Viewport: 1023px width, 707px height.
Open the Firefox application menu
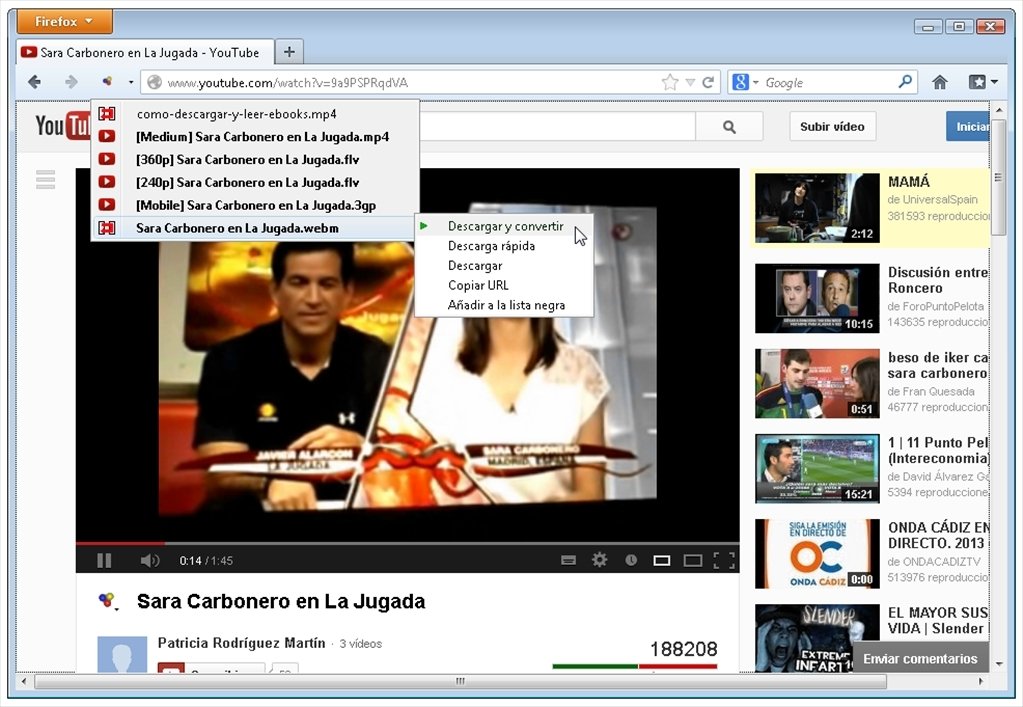(64, 22)
